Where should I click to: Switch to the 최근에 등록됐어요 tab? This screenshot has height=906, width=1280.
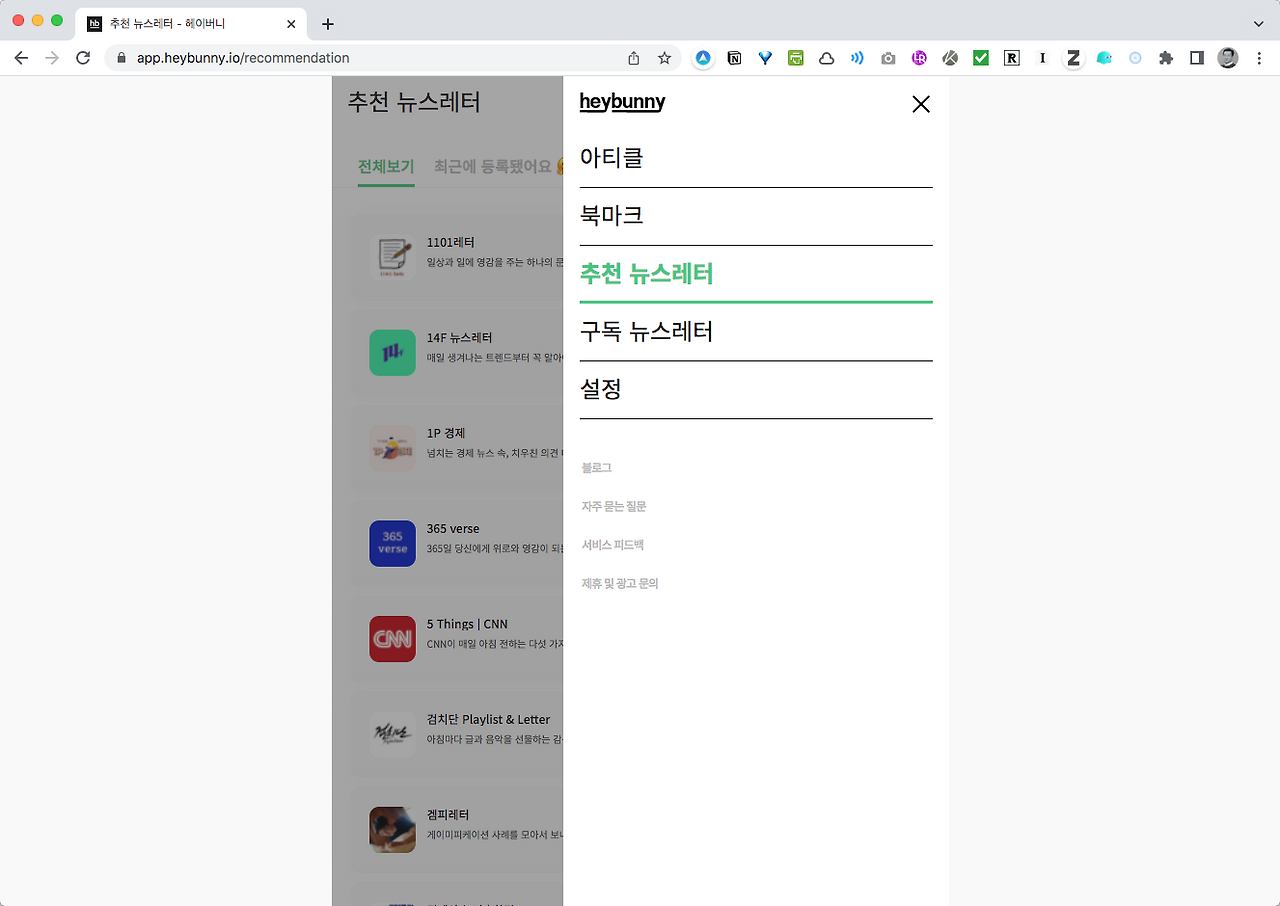coord(498,167)
